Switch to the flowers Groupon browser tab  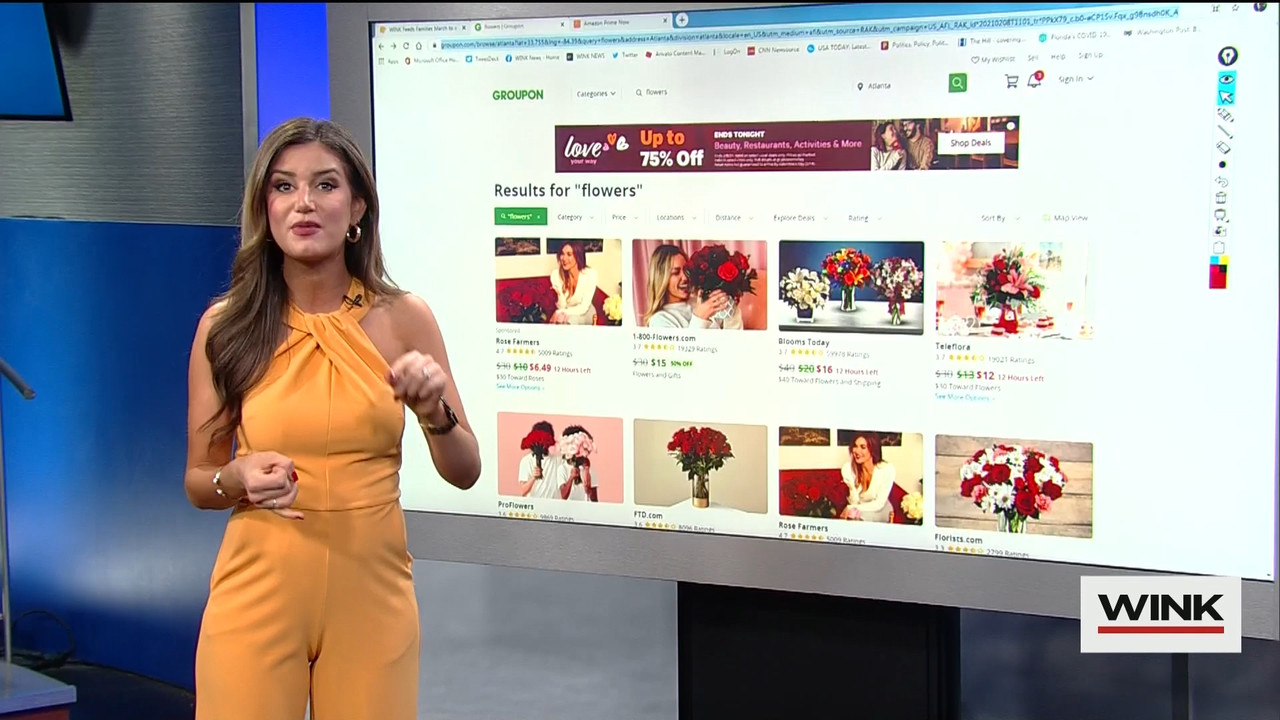tap(518, 26)
